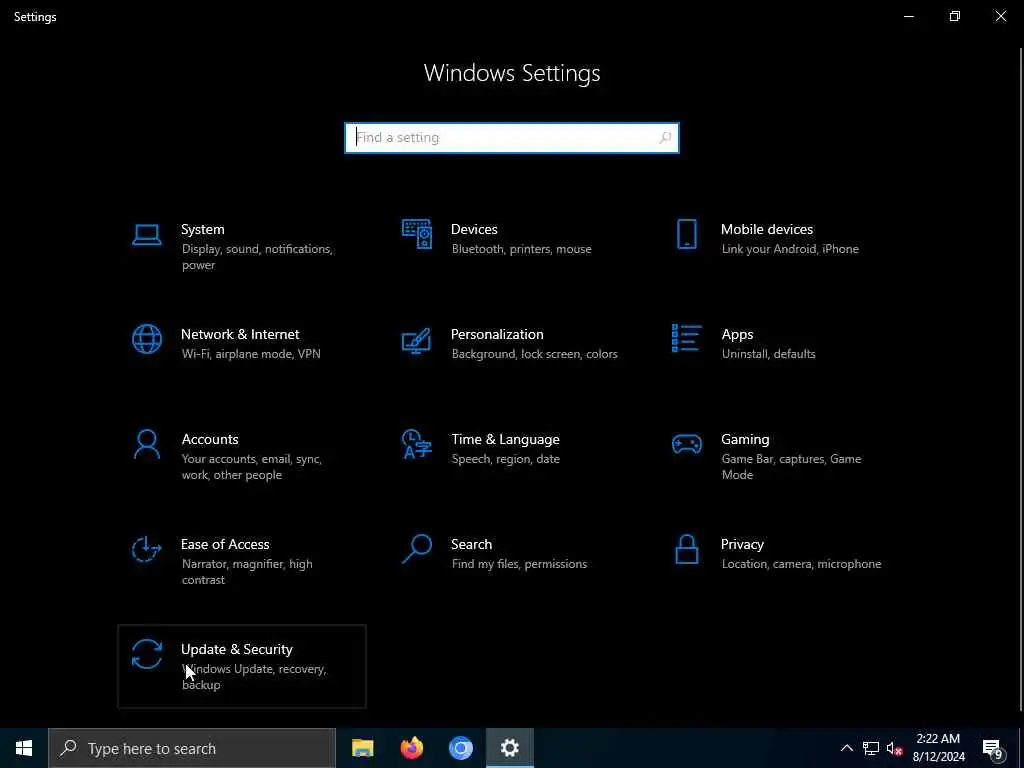Screen dimensions: 1024x768
Task: Launch Firefox from the taskbar
Action: (411, 748)
